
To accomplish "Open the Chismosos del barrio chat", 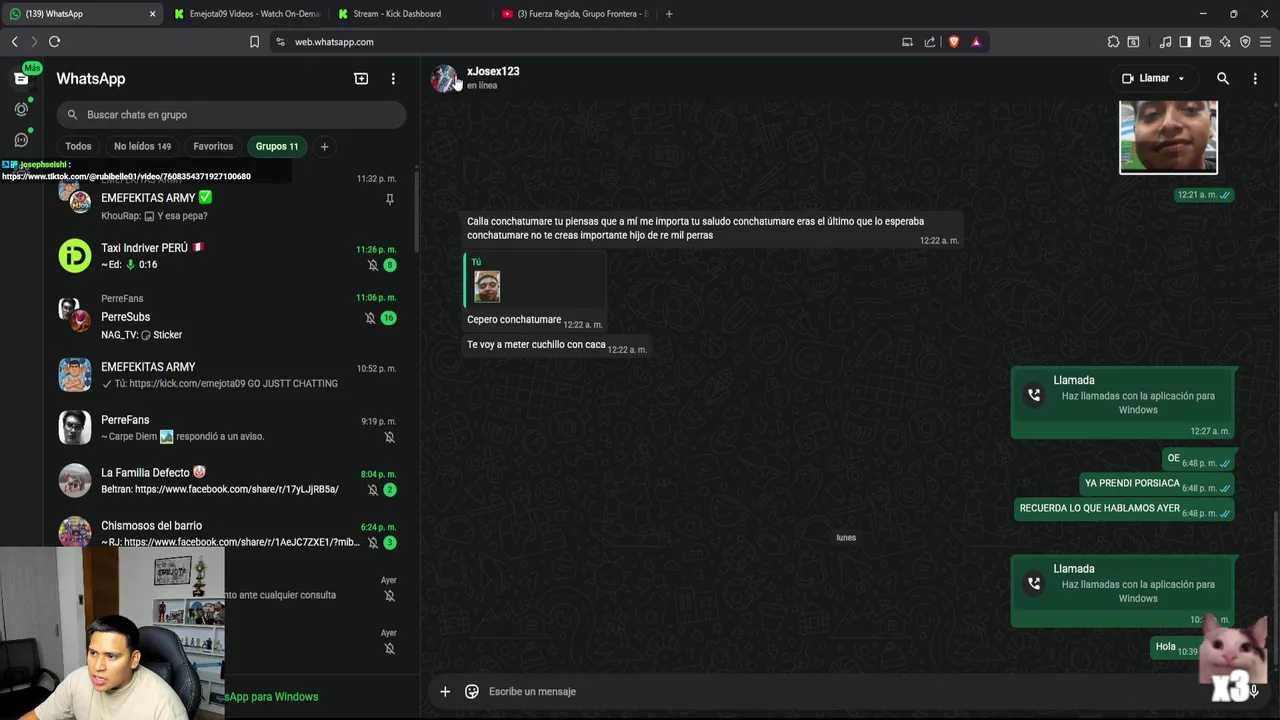I will (x=231, y=534).
